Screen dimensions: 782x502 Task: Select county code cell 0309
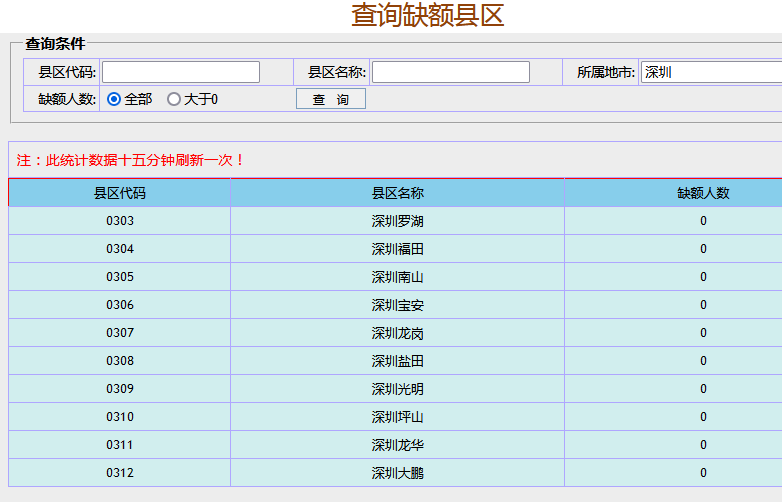point(120,388)
